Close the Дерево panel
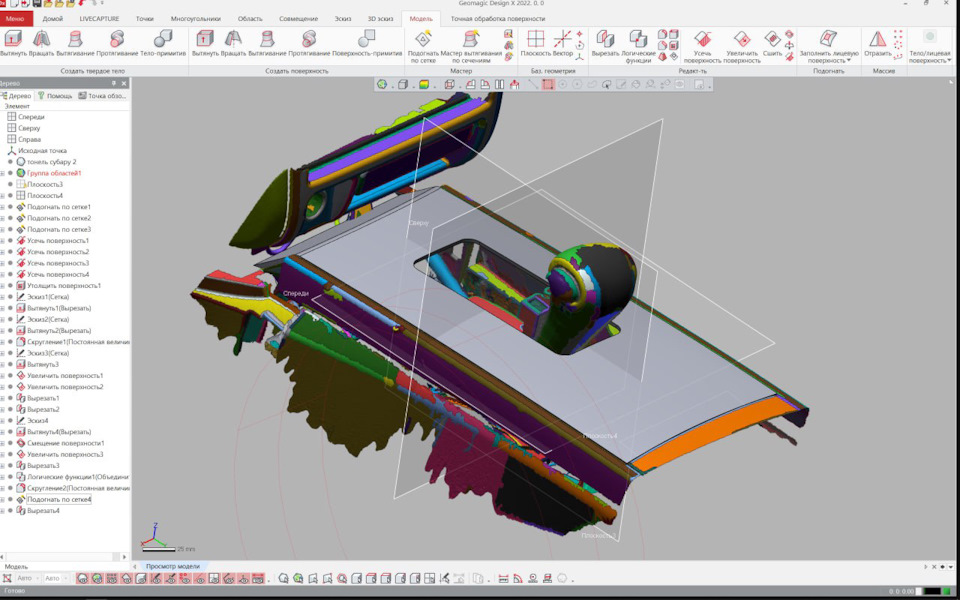 point(124,83)
